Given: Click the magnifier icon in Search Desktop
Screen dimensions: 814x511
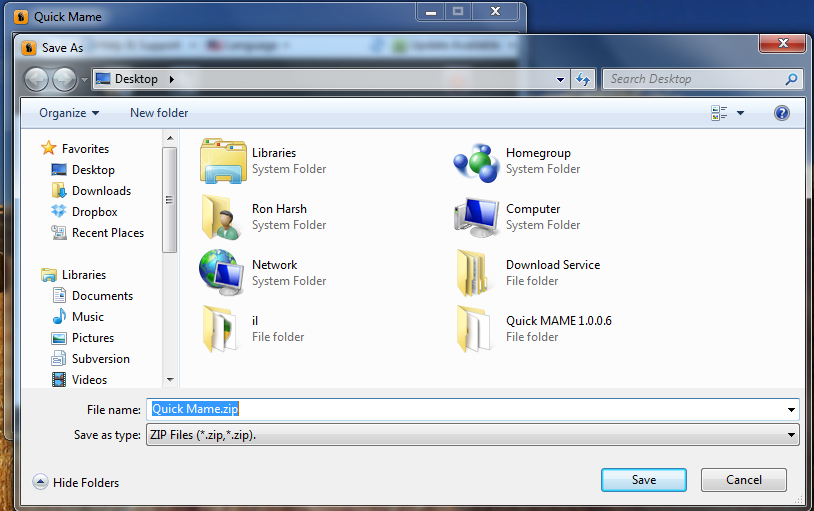Looking at the screenshot, I should (791, 79).
